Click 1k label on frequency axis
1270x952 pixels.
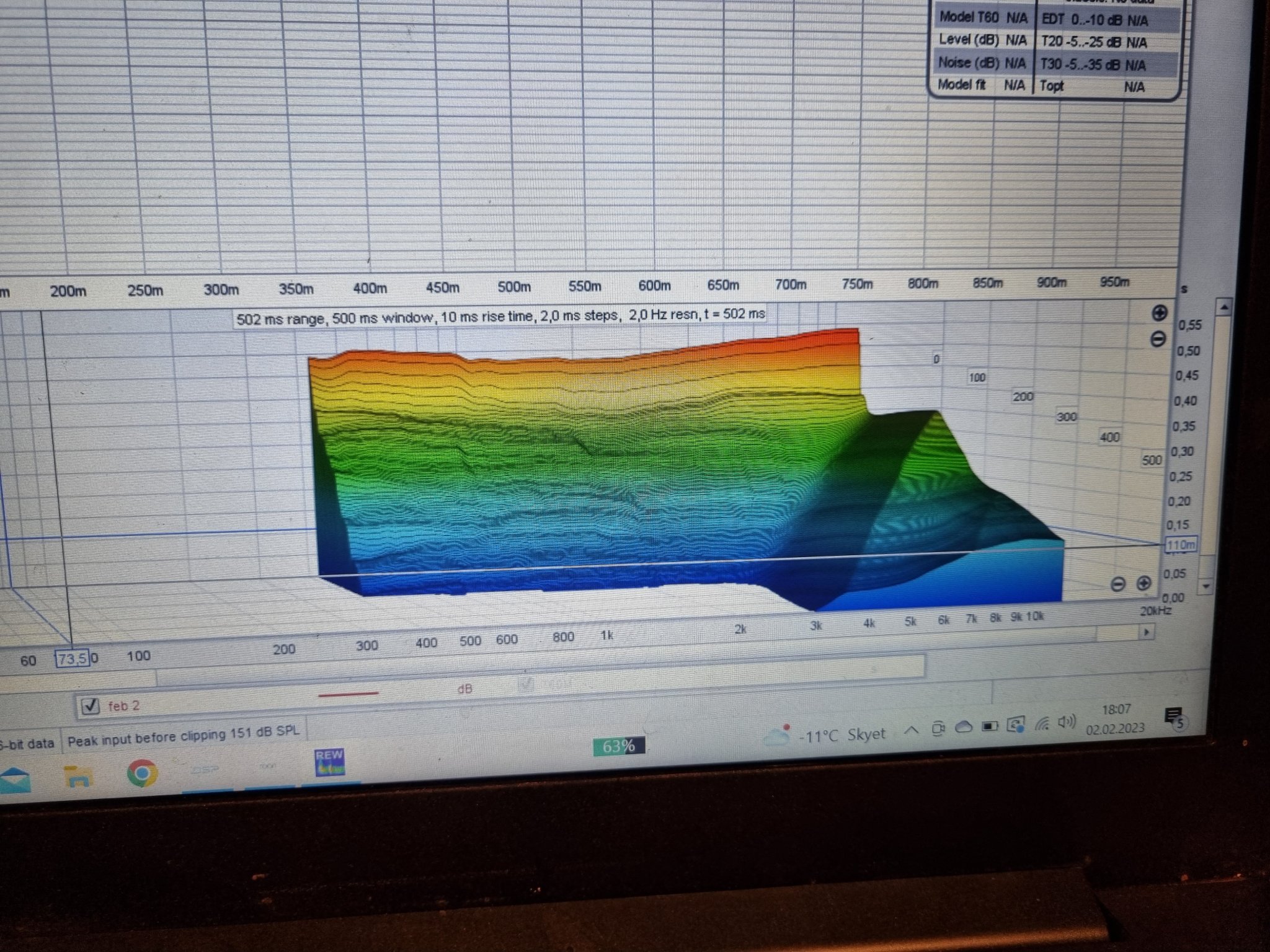(x=607, y=635)
